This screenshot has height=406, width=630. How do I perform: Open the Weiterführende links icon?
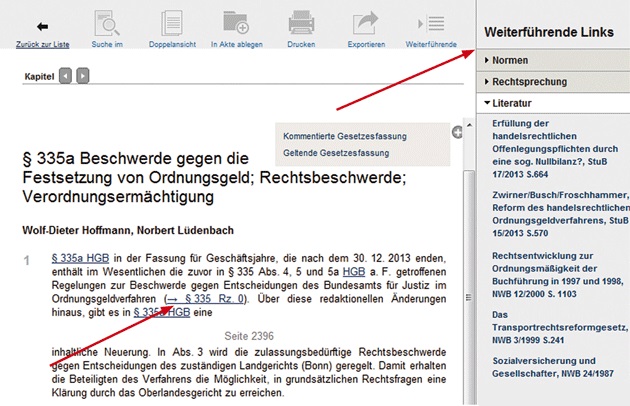point(431,24)
